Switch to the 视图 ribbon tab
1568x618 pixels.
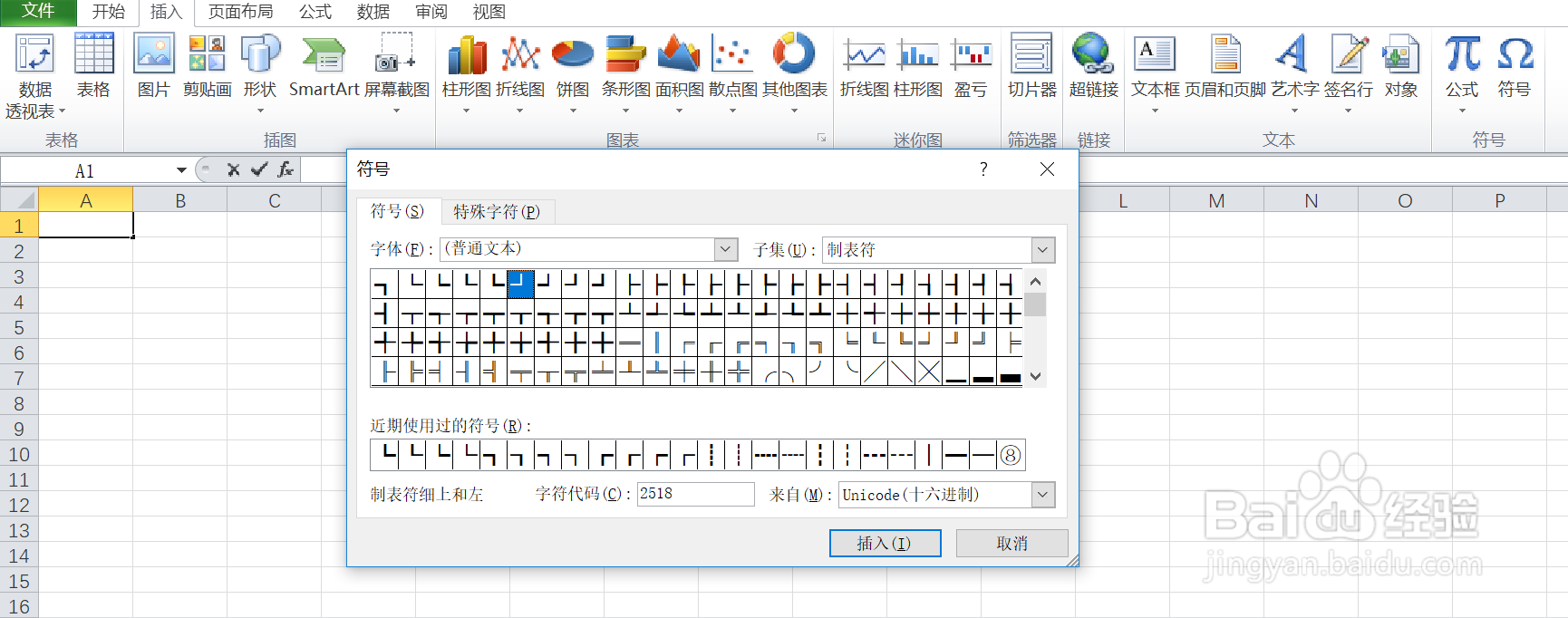pos(489,12)
